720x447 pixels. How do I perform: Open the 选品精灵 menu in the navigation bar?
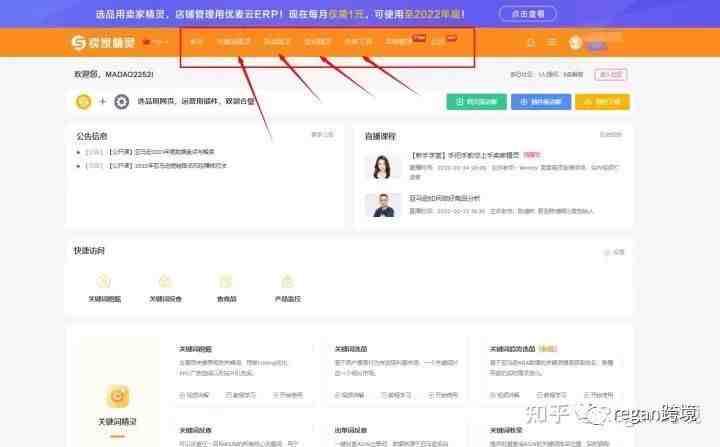coord(277,42)
